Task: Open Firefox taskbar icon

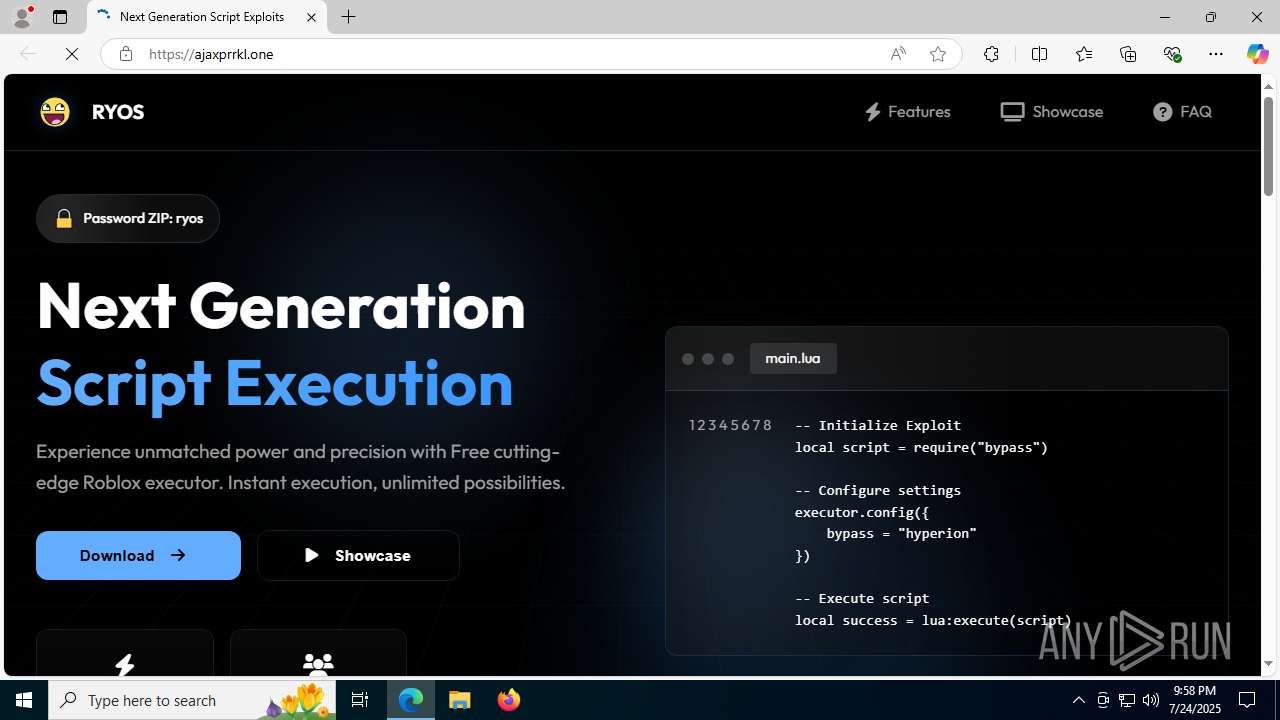Action: tap(509, 700)
